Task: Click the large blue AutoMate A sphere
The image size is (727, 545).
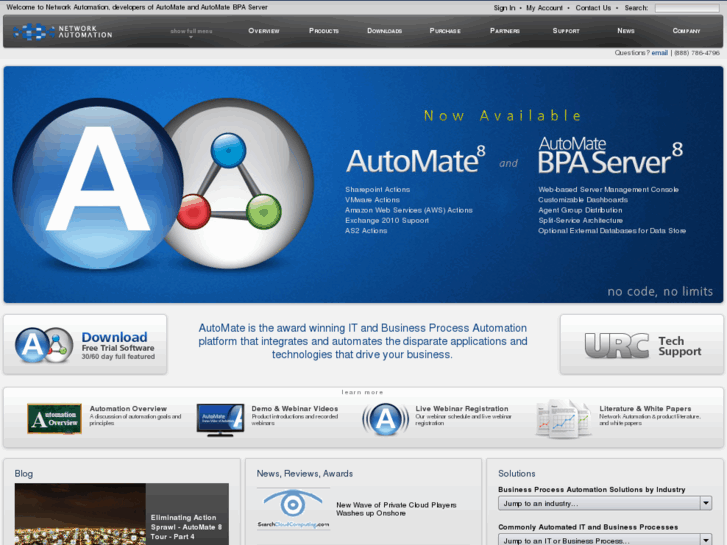Action: pos(97,184)
